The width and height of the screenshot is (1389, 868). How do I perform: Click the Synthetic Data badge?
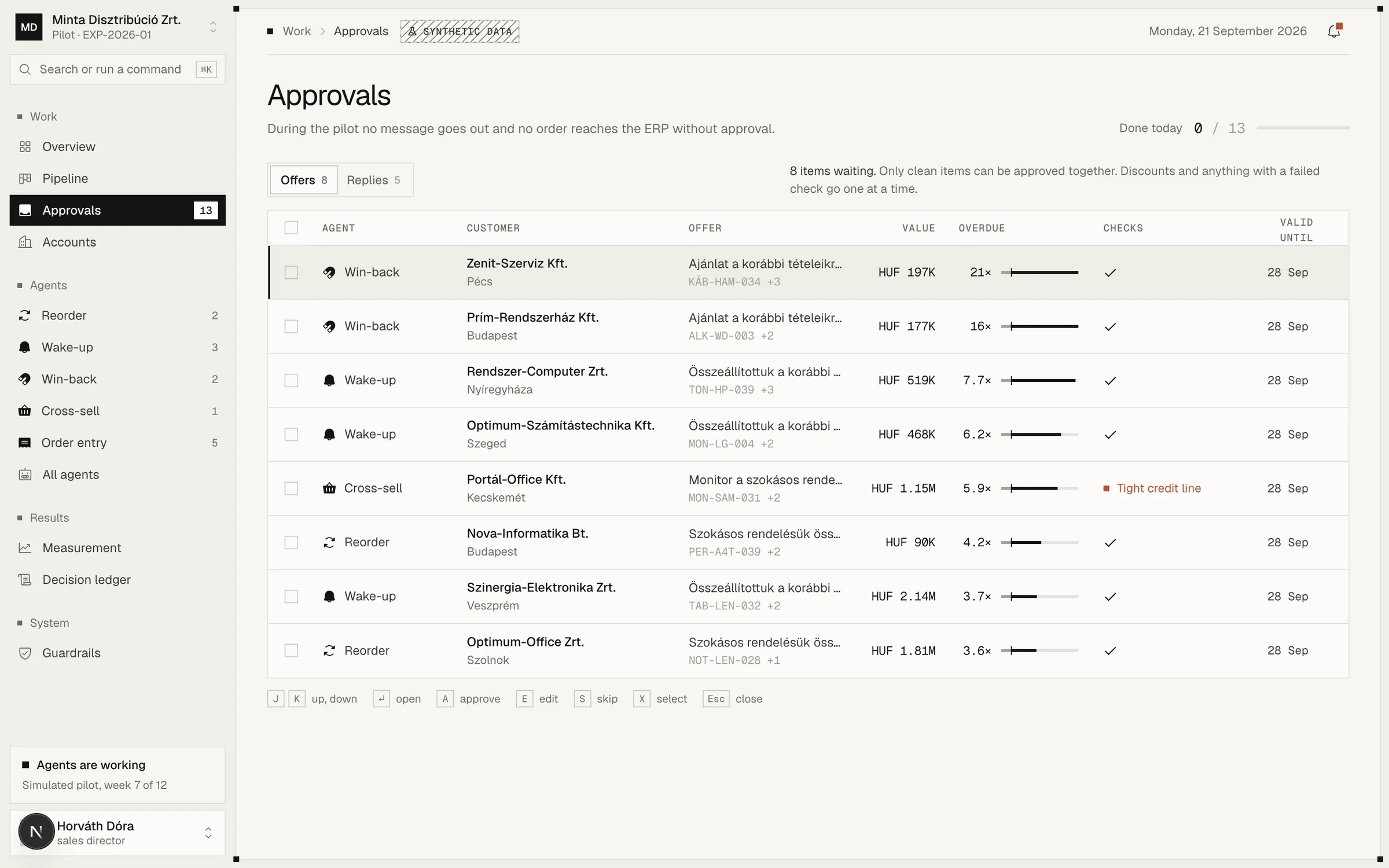(460, 31)
